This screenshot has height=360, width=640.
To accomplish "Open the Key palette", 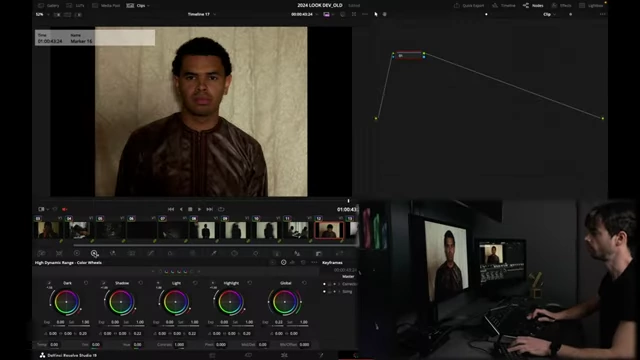I will [318, 253].
